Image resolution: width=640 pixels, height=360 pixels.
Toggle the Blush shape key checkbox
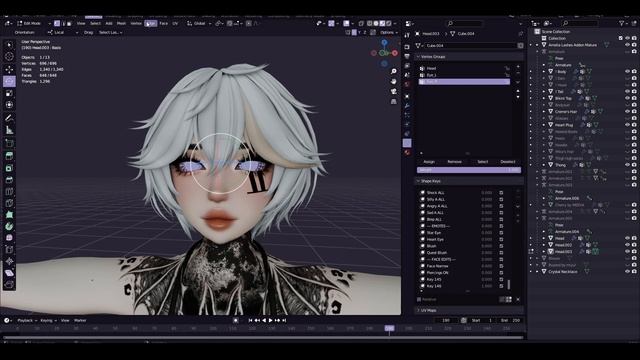tap(501, 246)
